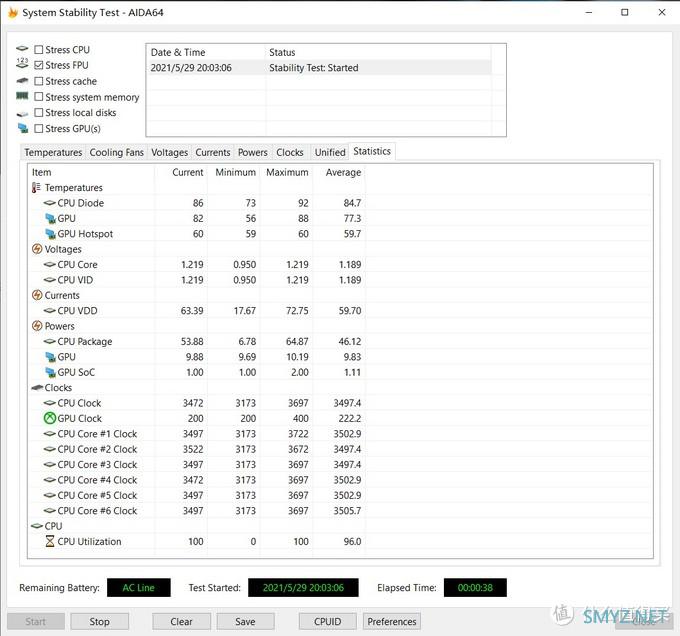This screenshot has height=636, width=680.
Task: Enable the Stress cache checkbox
Action: [39, 81]
